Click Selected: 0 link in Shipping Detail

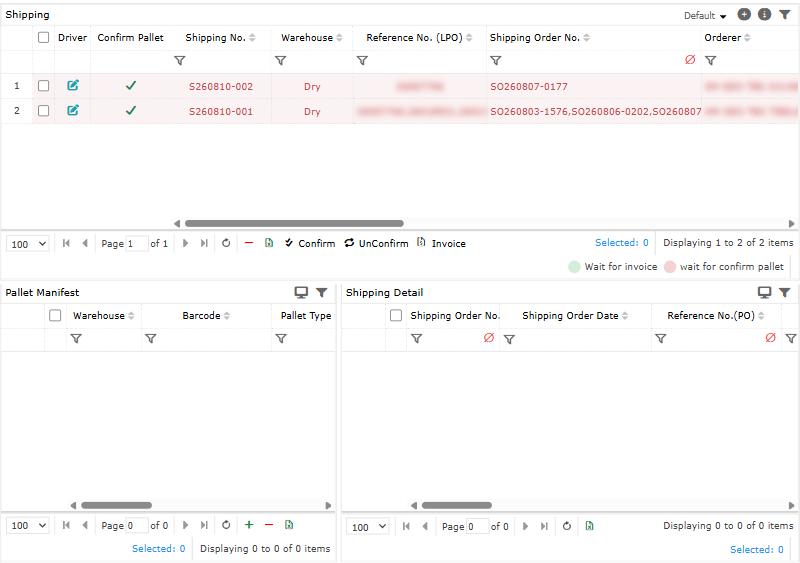[x=757, y=549]
